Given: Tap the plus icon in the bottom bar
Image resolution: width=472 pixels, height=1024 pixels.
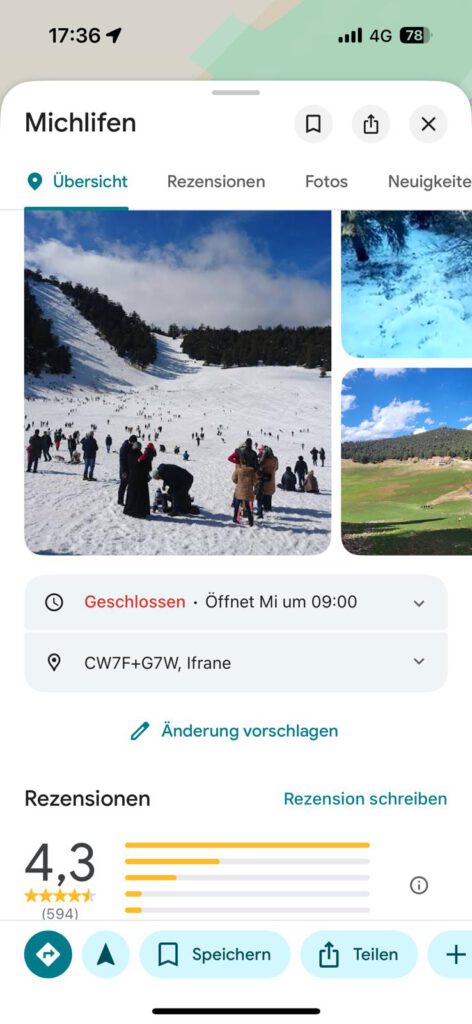Looking at the screenshot, I should click(x=454, y=954).
